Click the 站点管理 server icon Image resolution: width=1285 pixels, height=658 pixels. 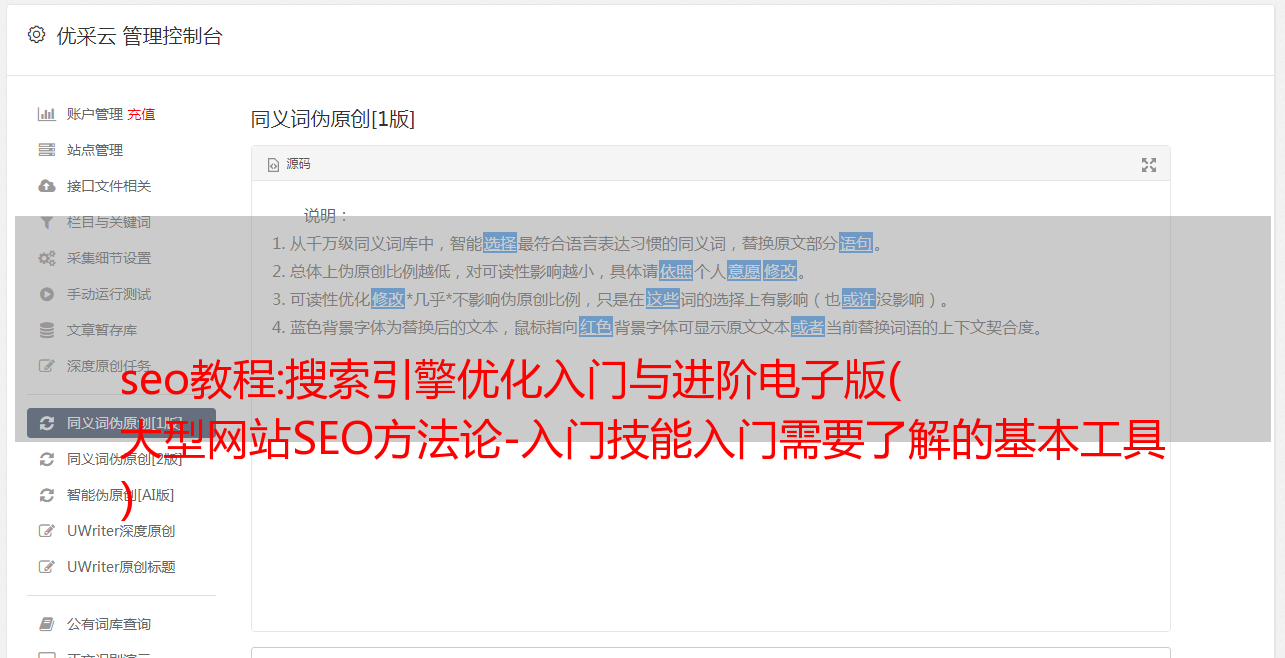pyautogui.click(x=46, y=150)
